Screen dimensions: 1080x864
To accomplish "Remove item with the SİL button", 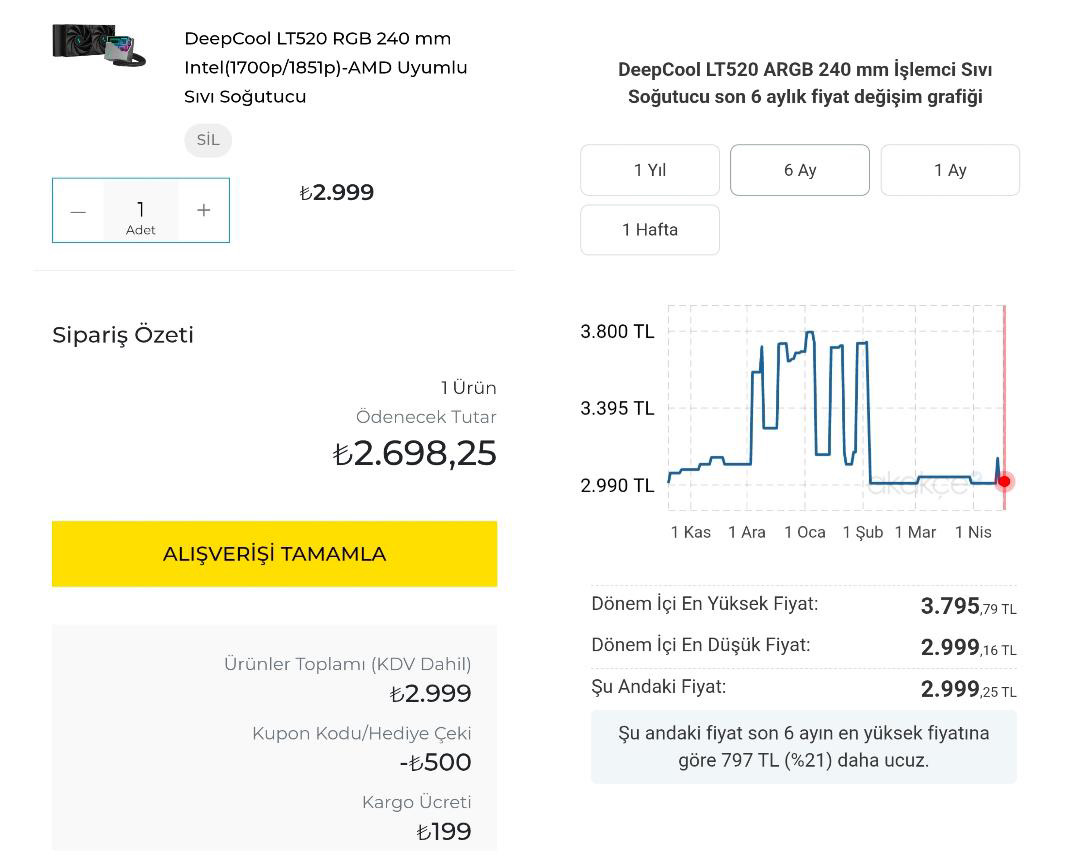I will (208, 140).
